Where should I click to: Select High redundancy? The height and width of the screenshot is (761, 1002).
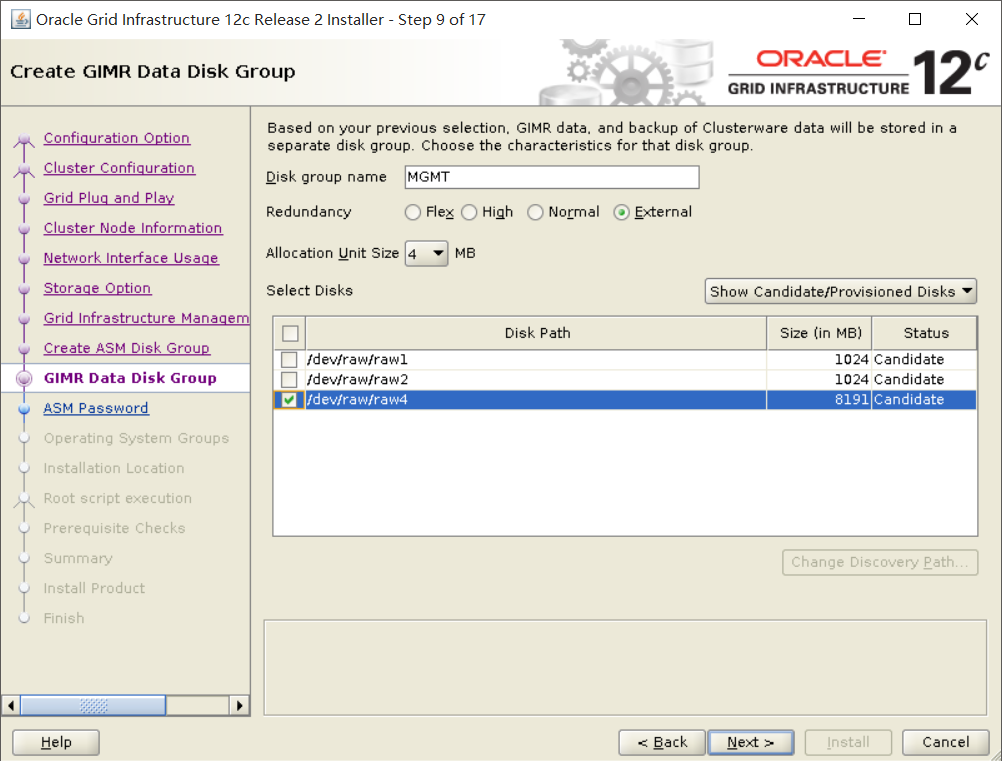[x=469, y=212]
